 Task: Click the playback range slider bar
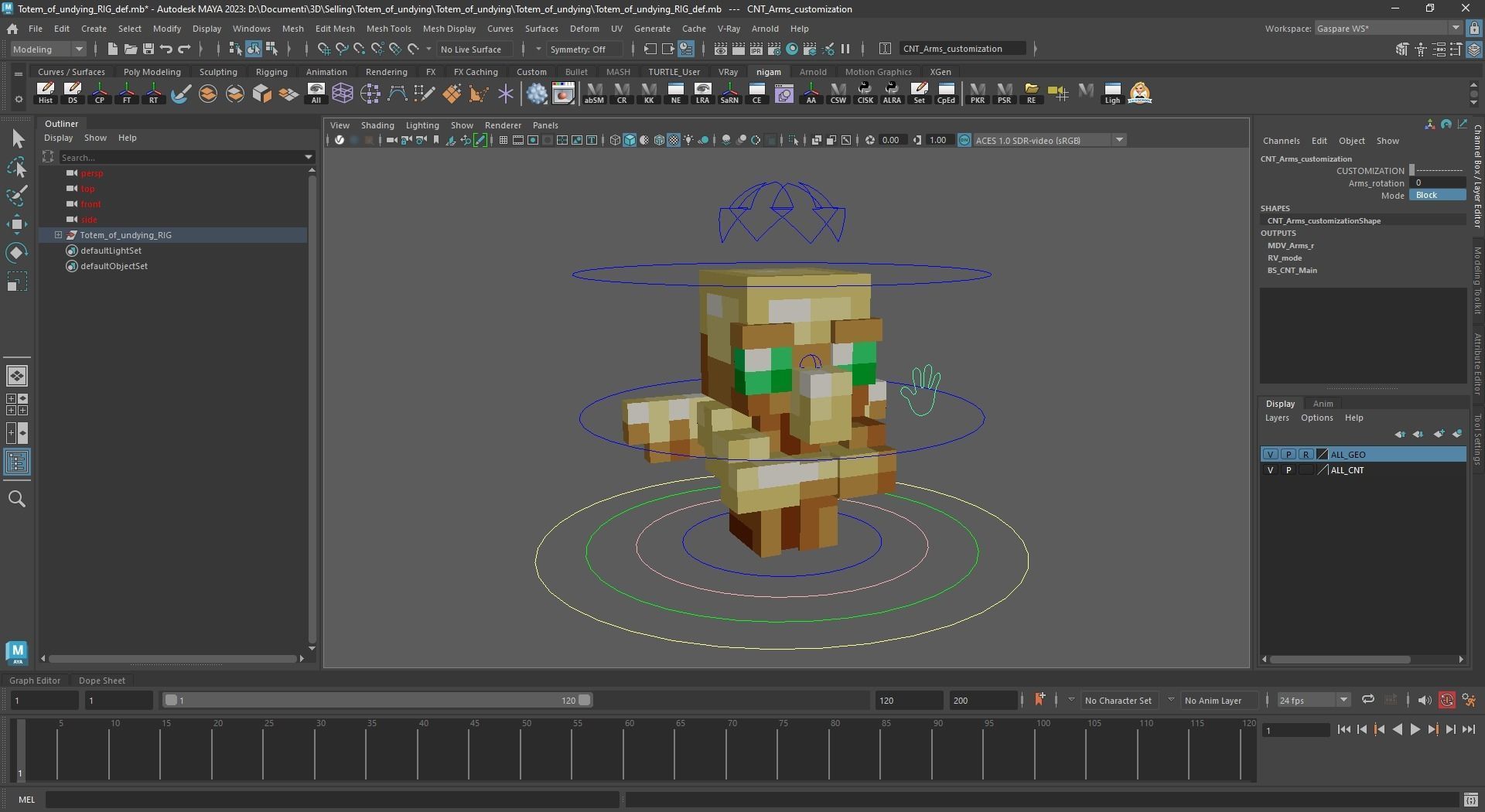[x=377, y=700]
